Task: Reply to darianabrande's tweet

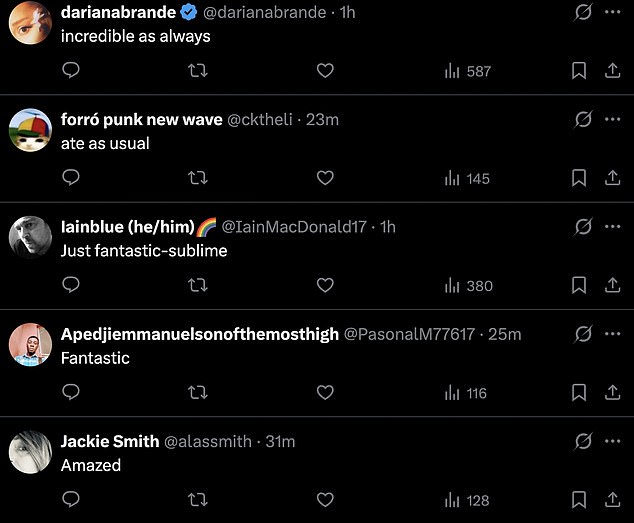Action: [71, 71]
